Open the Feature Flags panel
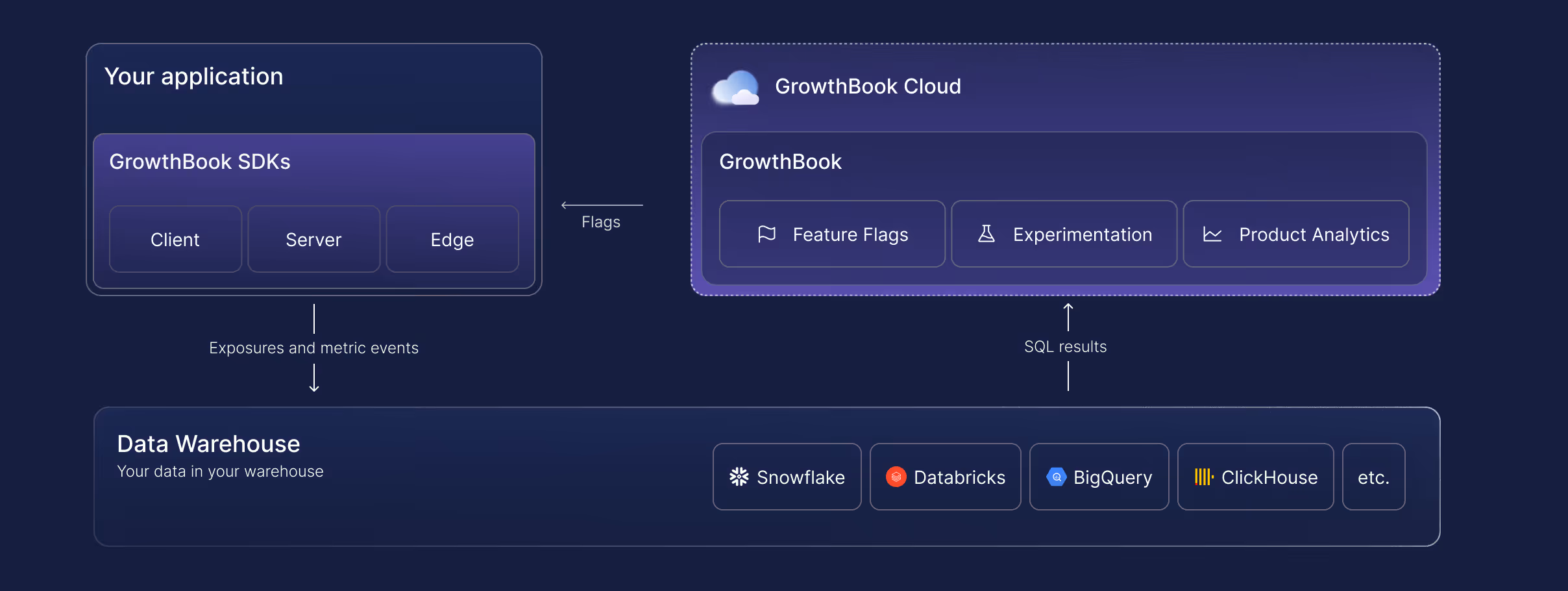 pyautogui.click(x=831, y=234)
